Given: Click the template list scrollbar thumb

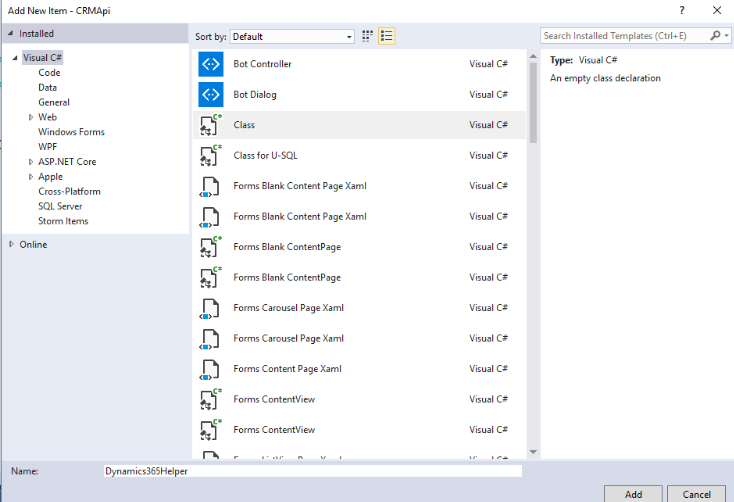Looking at the screenshot, I should coord(533,103).
